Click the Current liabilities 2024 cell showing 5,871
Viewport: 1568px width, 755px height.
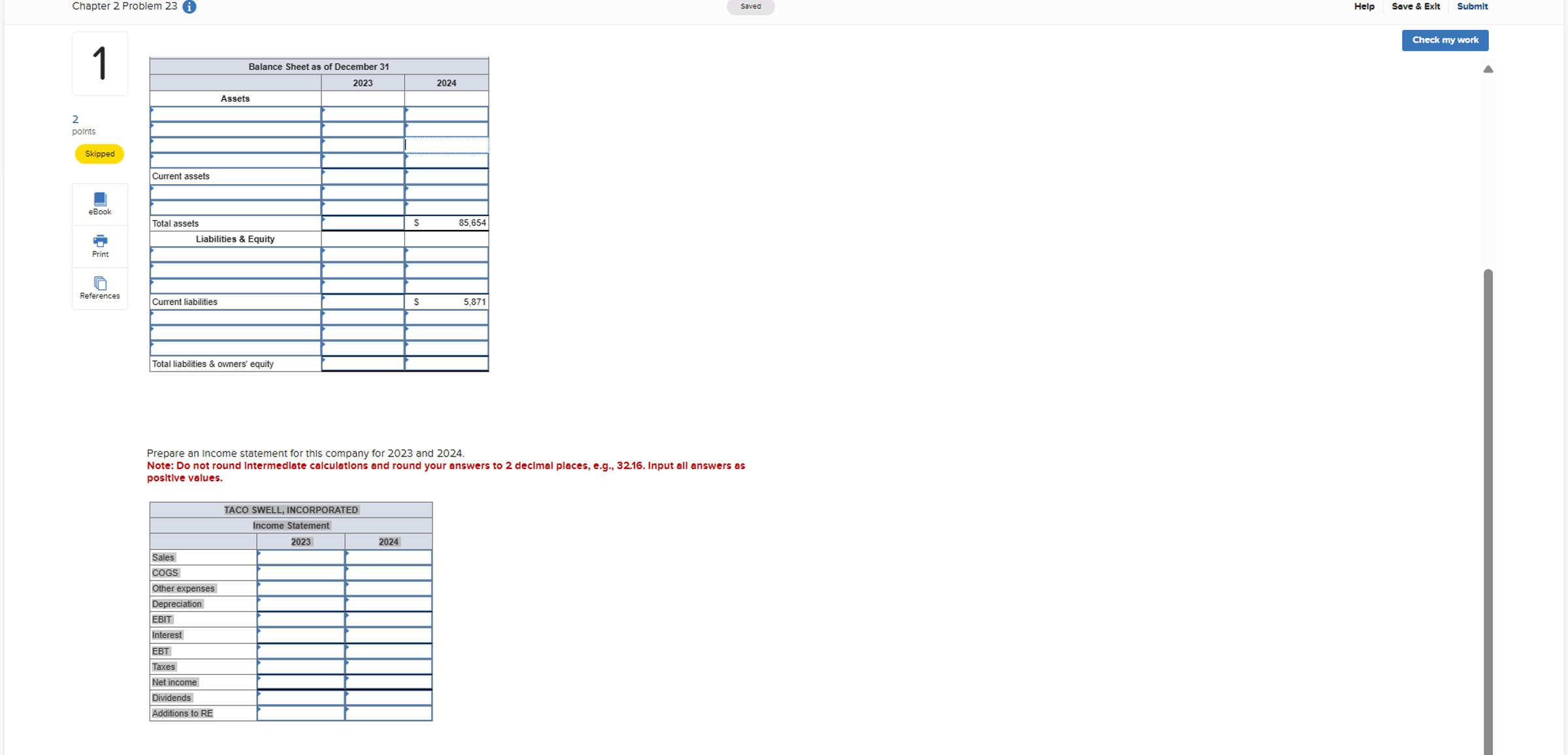click(x=447, y=301)
